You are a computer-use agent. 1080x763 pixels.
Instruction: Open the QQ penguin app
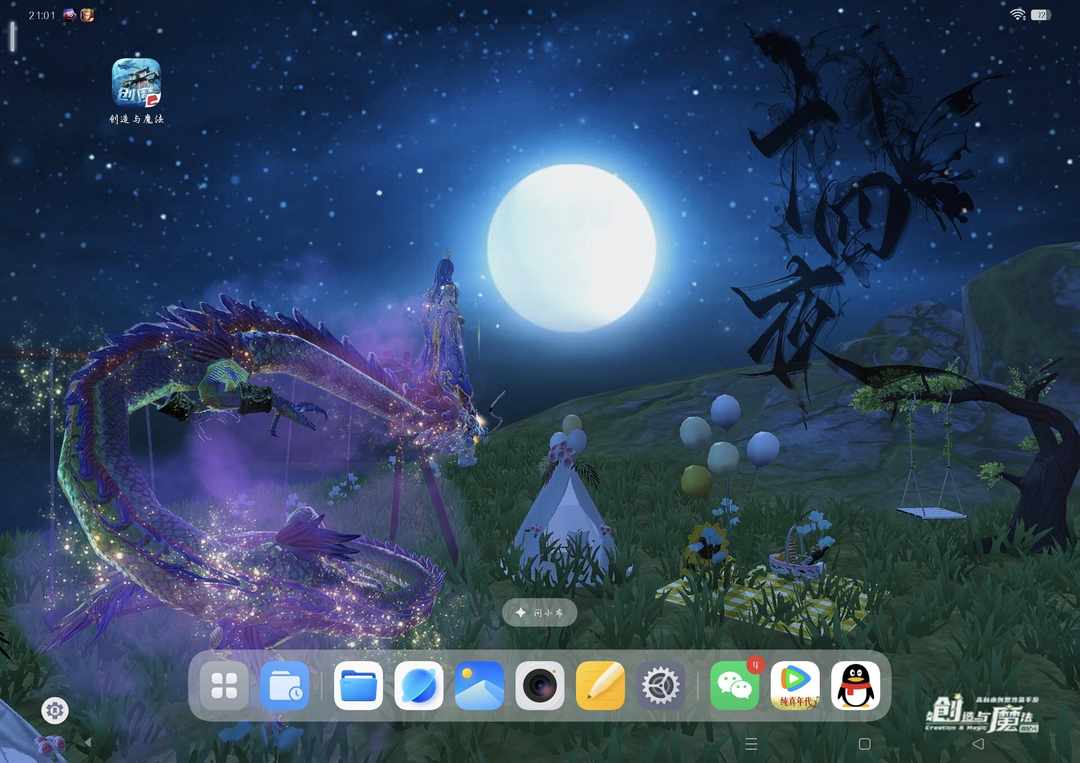(x=856, y=686)
